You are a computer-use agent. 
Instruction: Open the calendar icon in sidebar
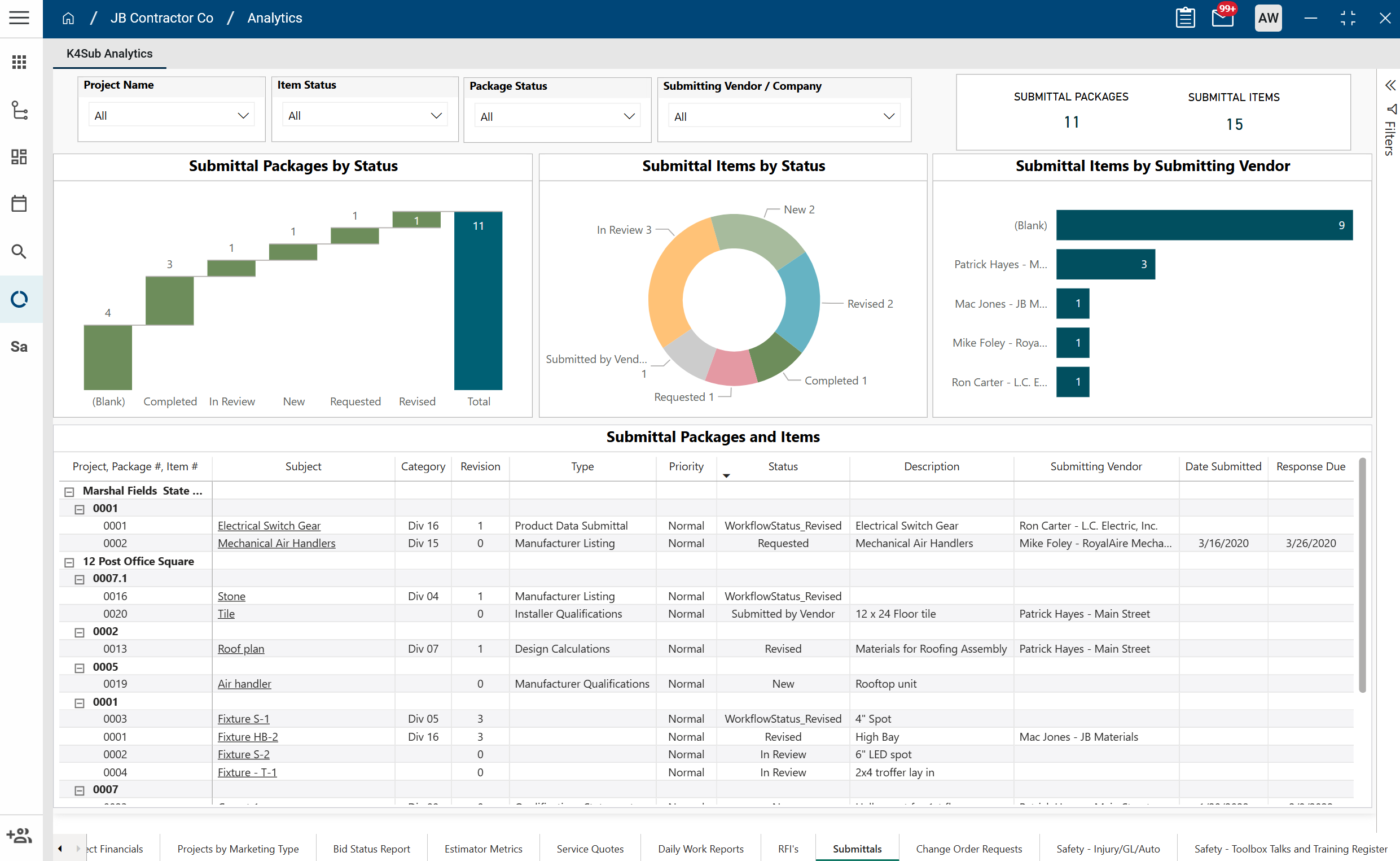tap(19, 203)
